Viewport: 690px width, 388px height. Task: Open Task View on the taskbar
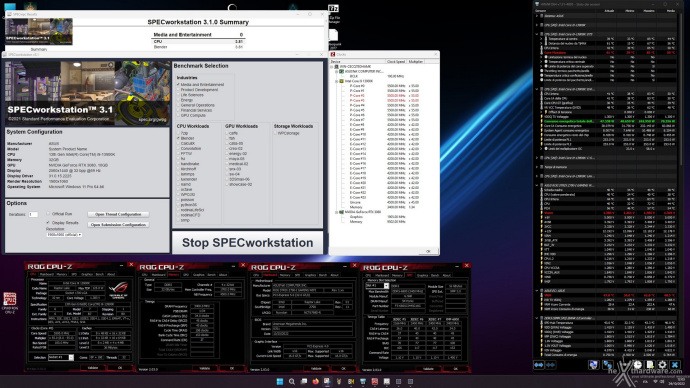pyautogui.click(x=304, y=381)
